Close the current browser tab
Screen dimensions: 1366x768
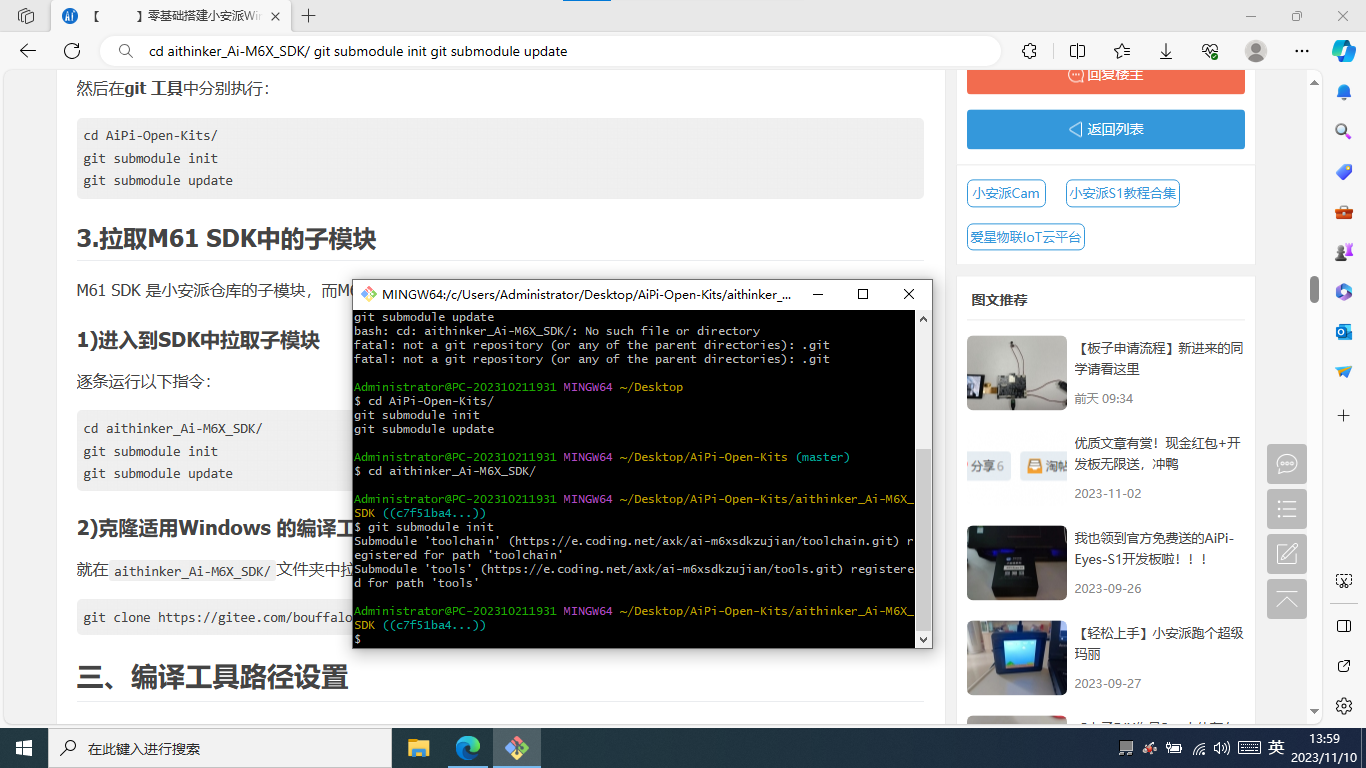click(275, 16)
